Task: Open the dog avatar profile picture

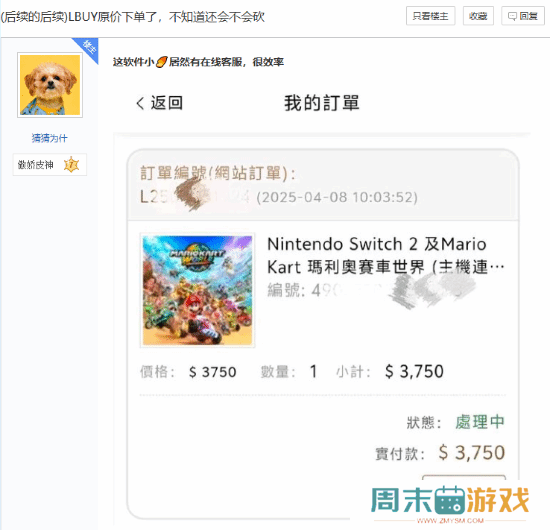Action: point(50,85)
